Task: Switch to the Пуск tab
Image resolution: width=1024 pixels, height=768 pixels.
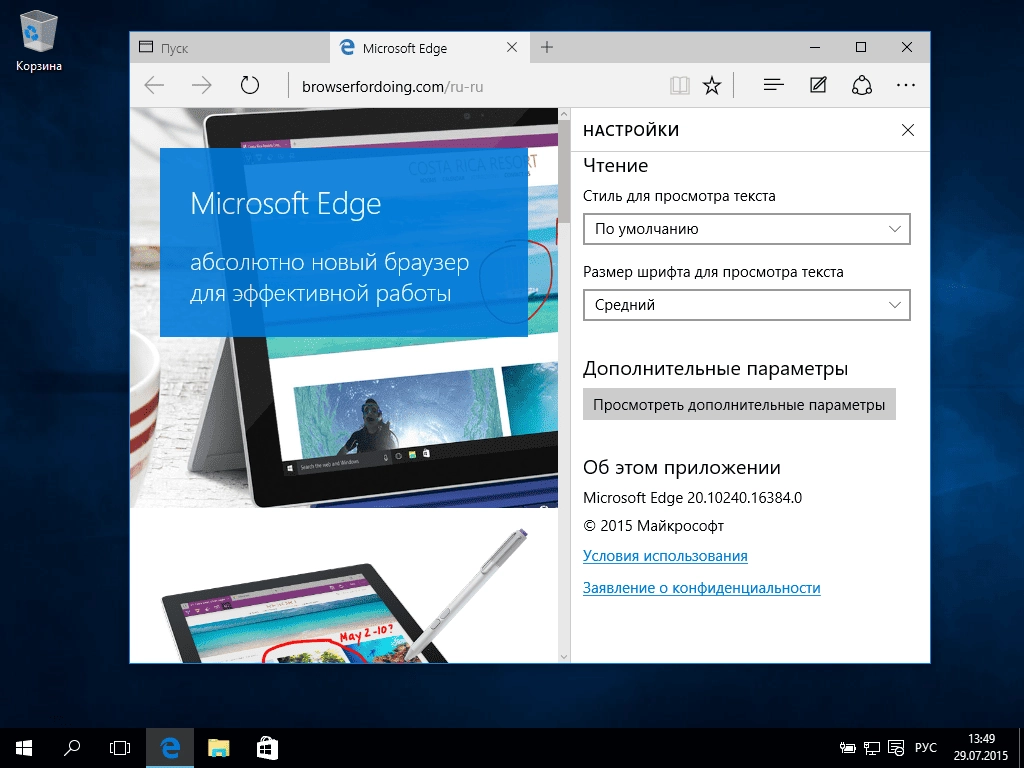Action: pyautogui.click(x=229, y=48)
